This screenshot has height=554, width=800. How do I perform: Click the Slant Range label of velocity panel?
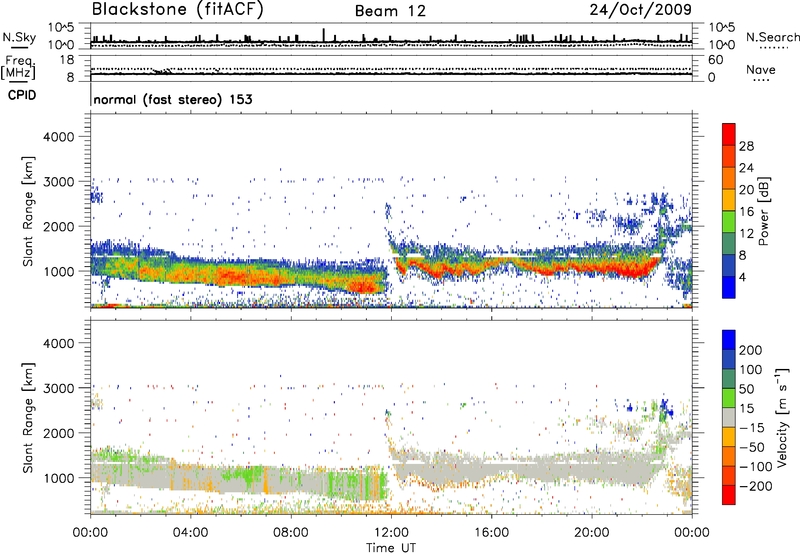point(28,417)
